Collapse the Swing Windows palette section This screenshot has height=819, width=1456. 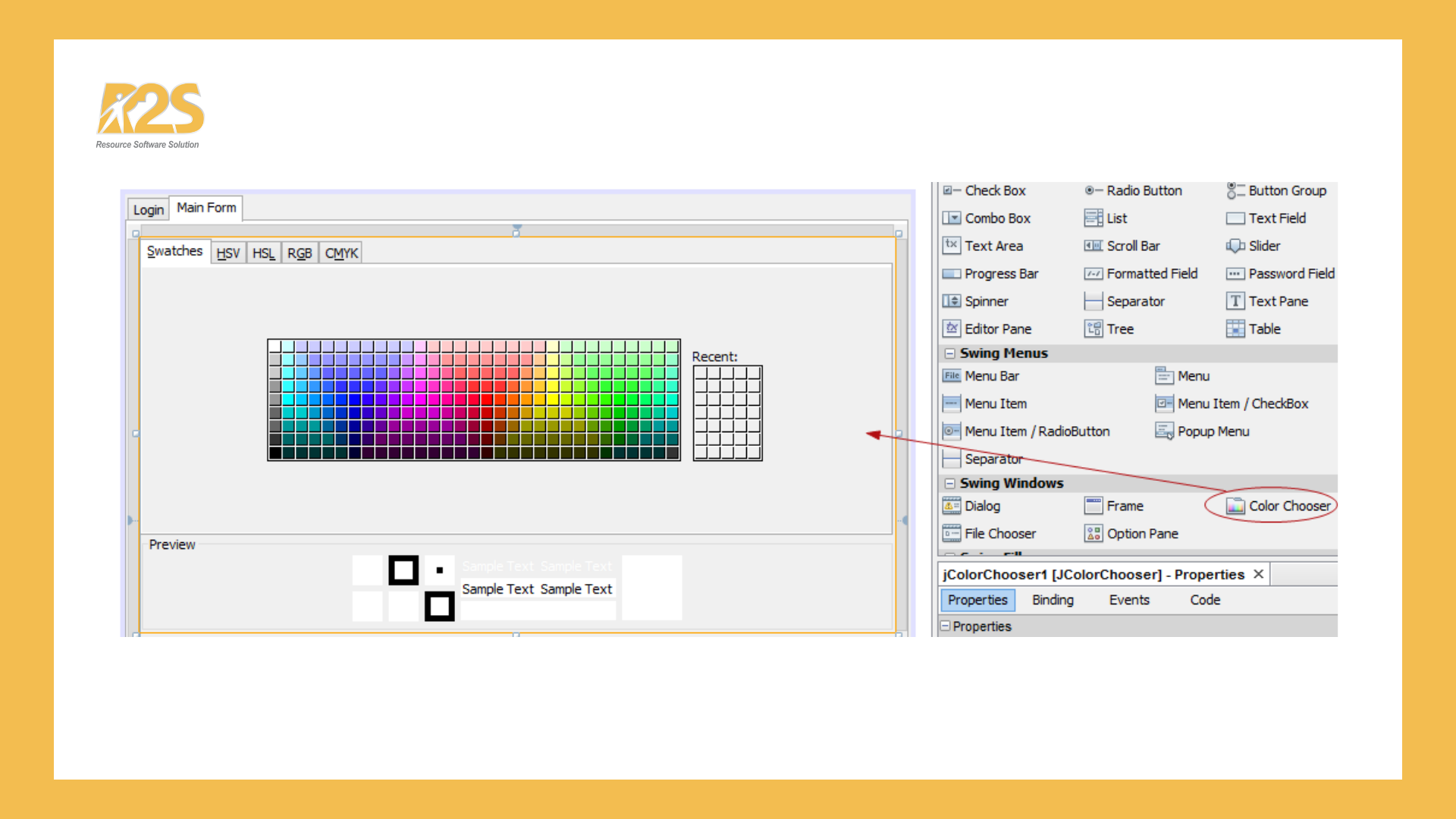click(x=949, y=483)
